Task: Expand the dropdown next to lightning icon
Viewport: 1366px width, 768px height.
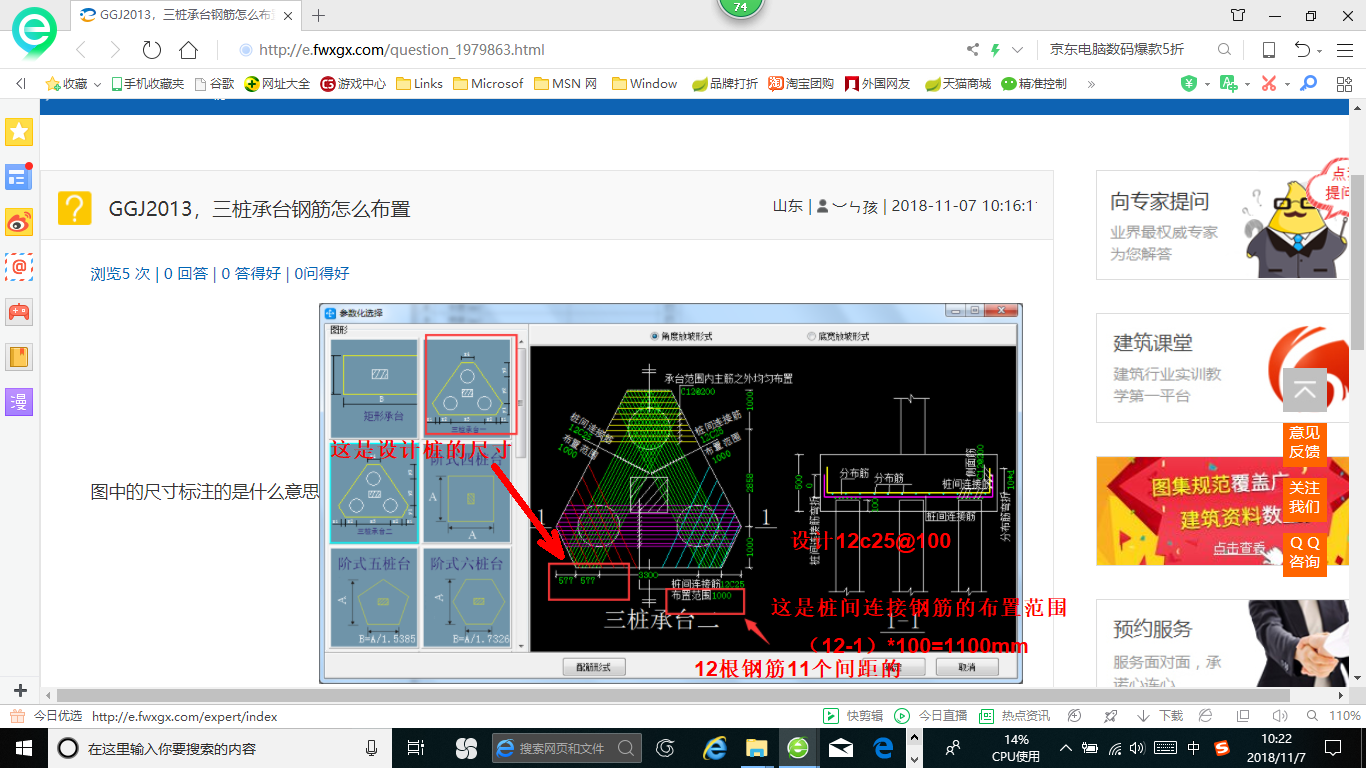Action: tap(1017, 49)
